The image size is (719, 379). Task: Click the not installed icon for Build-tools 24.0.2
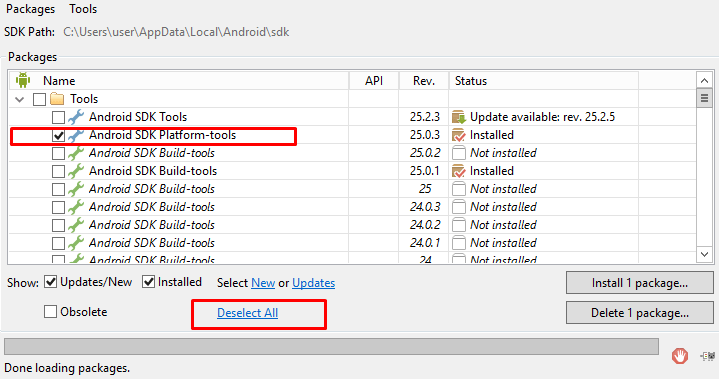pyautogui.click(x=459, y=225)
